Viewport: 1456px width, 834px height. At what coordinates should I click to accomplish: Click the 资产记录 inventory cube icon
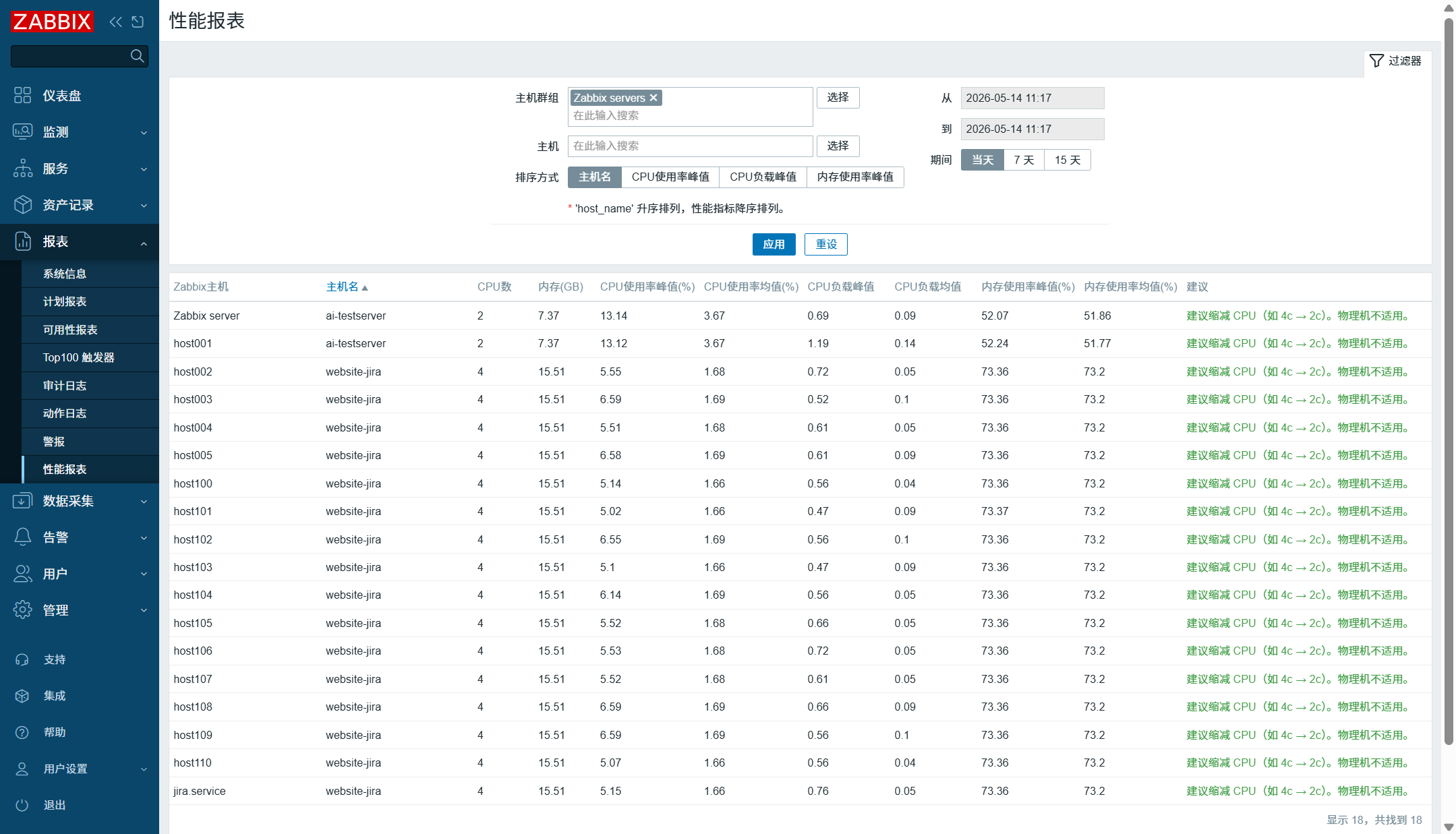point(22,204)
